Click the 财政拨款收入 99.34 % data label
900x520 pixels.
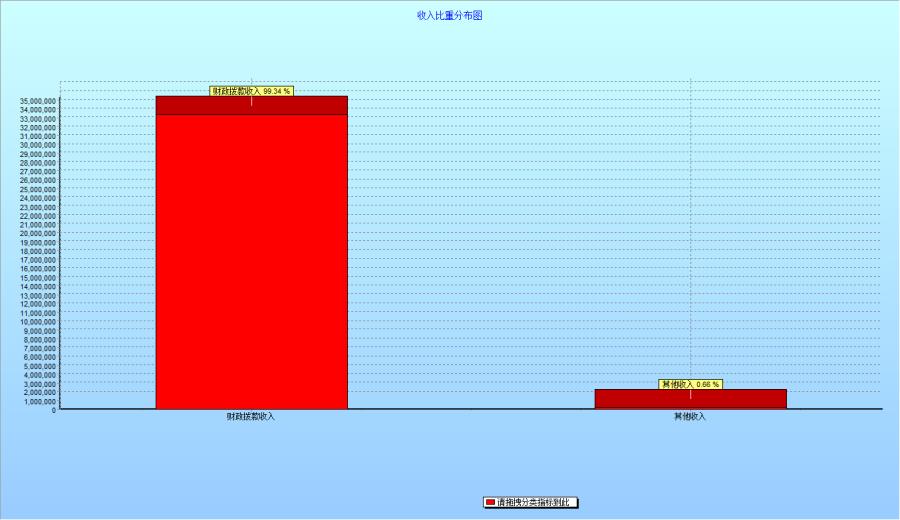[251, 91]
